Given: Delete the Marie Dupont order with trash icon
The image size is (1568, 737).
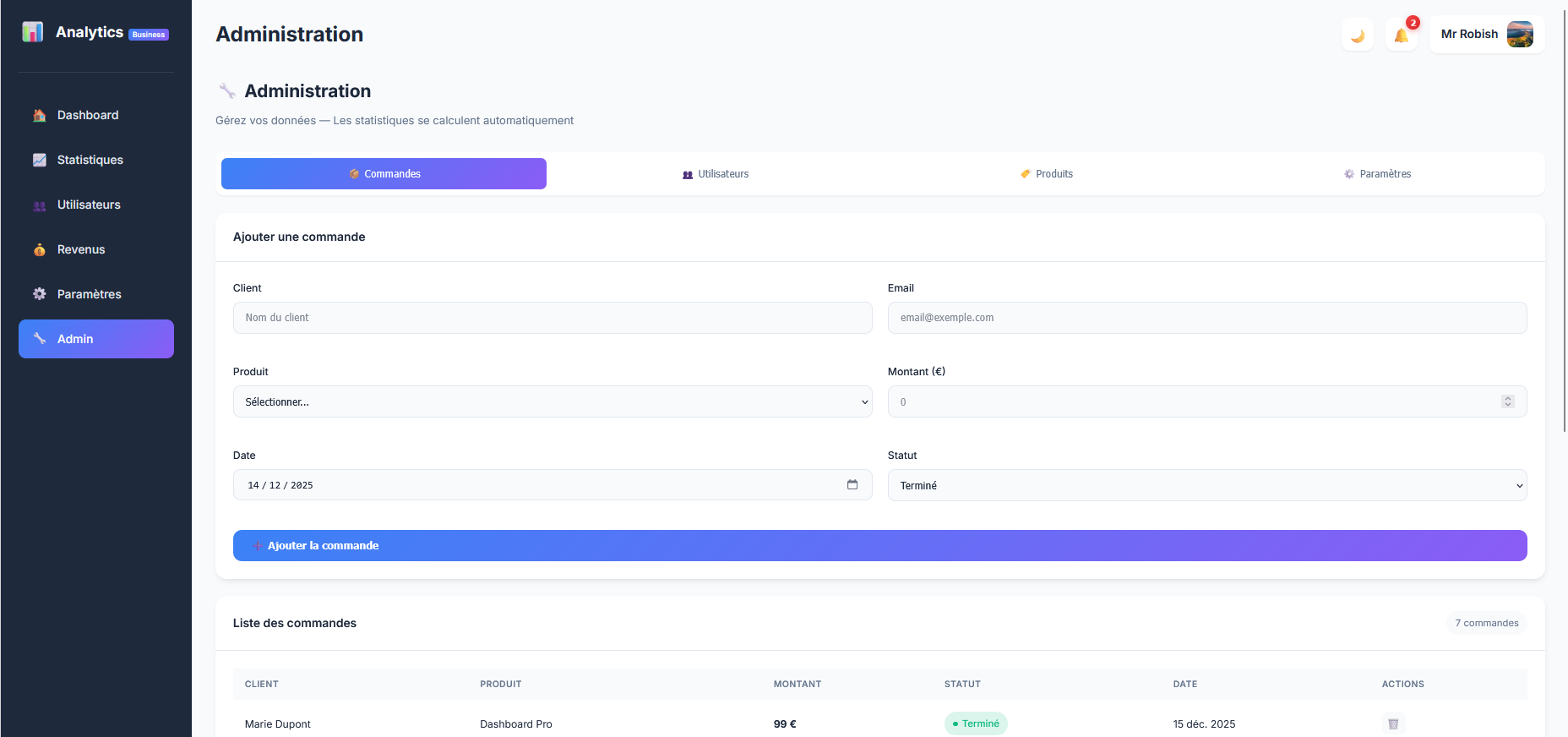Looking at the screenshot, I should (x=1393, y=723).
